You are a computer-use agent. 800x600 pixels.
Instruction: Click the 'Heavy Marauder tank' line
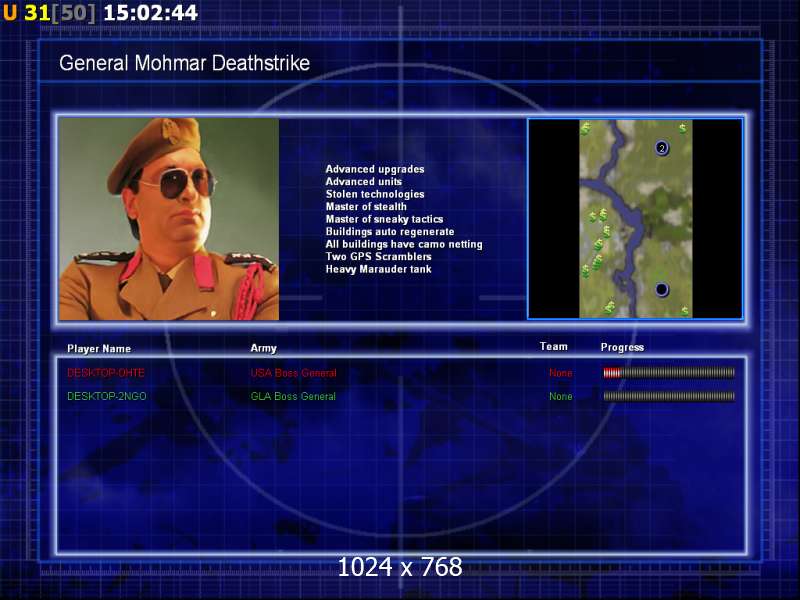click(x=379, y=269)
